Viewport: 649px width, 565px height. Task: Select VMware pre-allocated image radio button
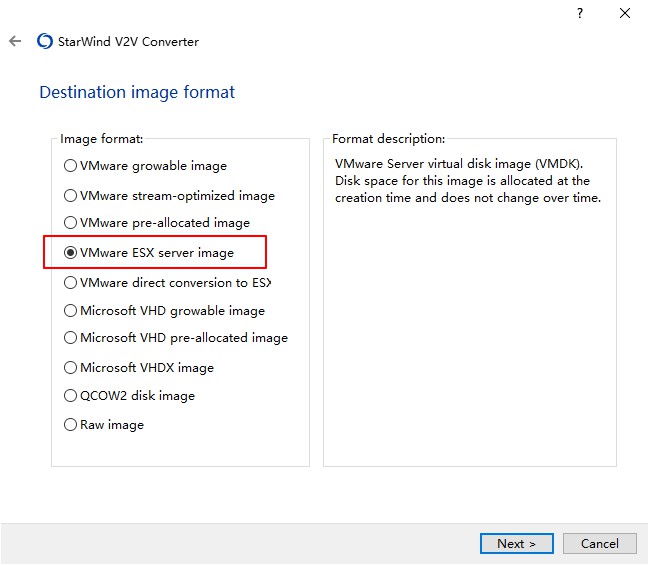coord(71,223)
